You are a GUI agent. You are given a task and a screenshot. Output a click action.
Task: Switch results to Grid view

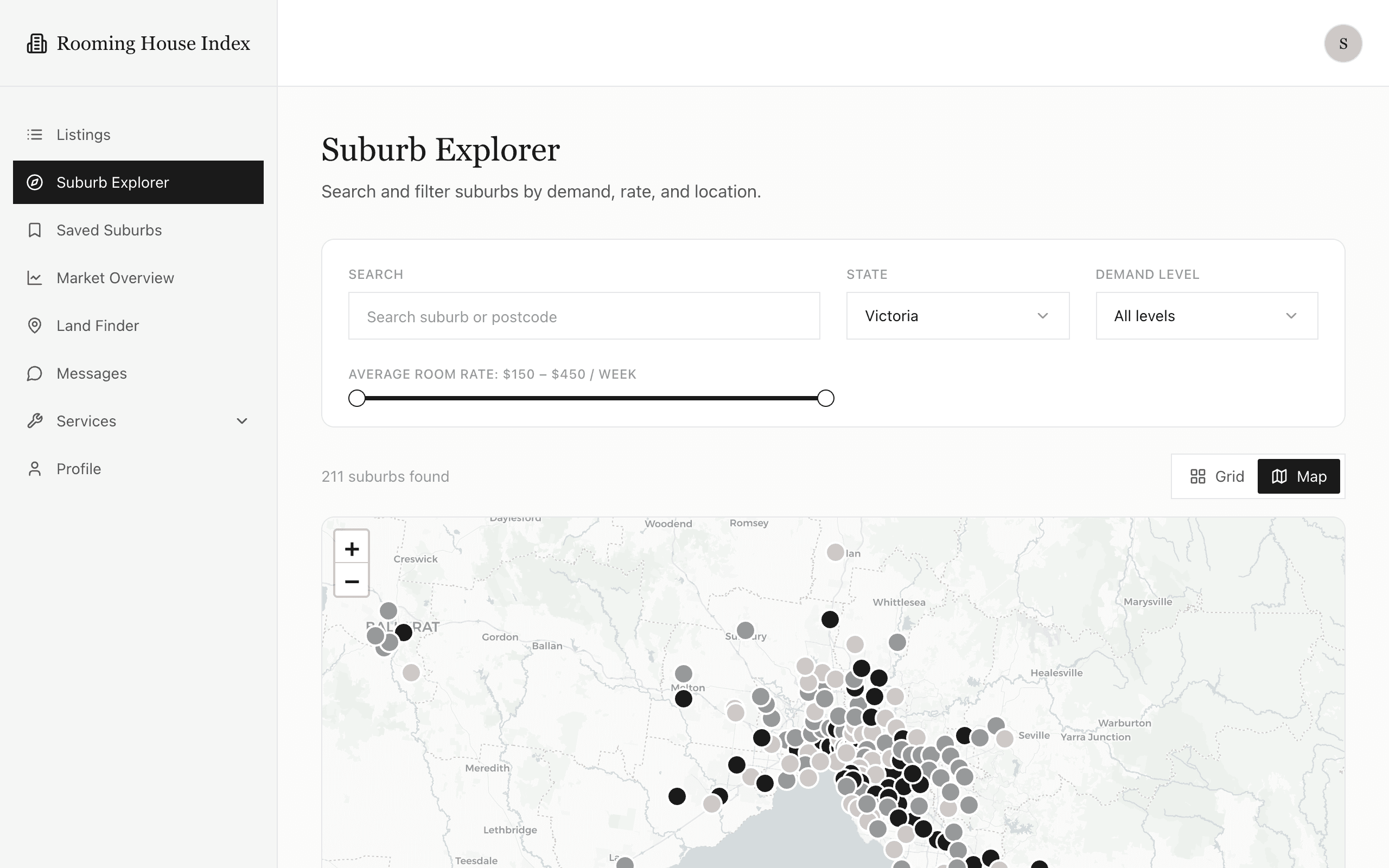pyautogui.click(x=1217, y=476)
